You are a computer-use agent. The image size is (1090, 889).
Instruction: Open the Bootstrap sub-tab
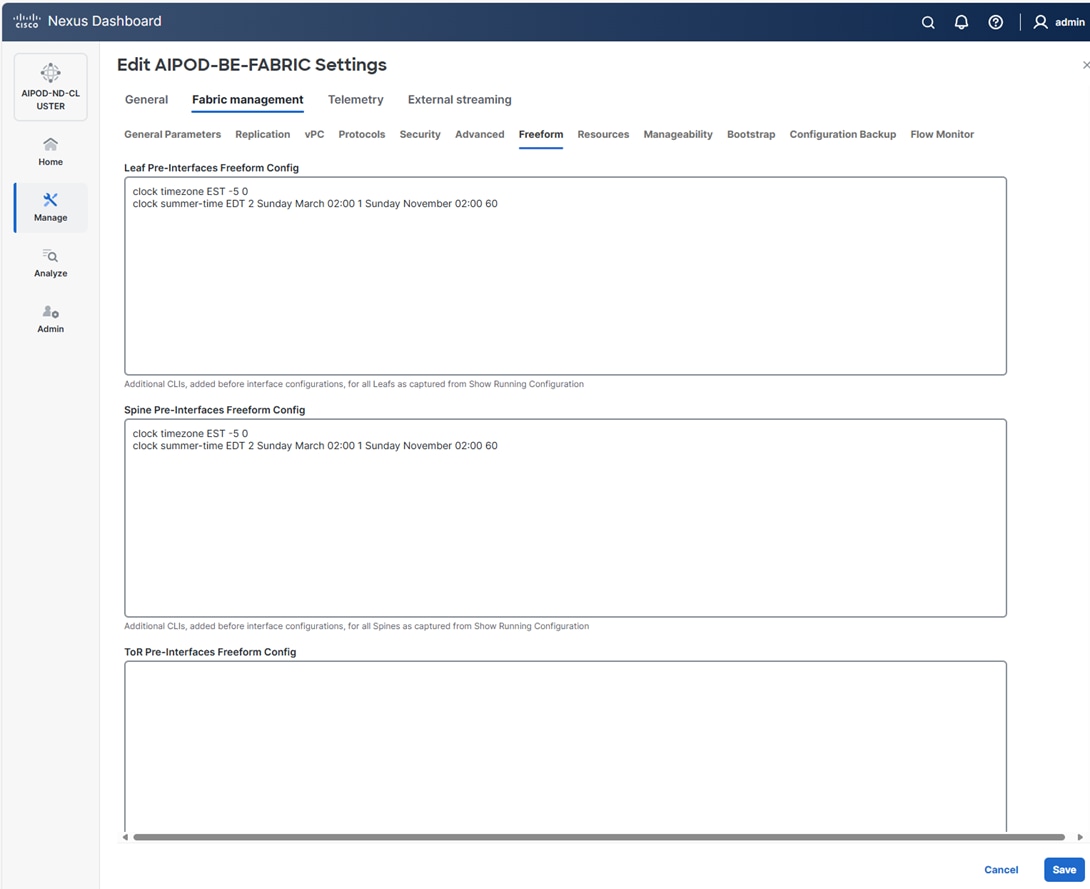point(751,134)
